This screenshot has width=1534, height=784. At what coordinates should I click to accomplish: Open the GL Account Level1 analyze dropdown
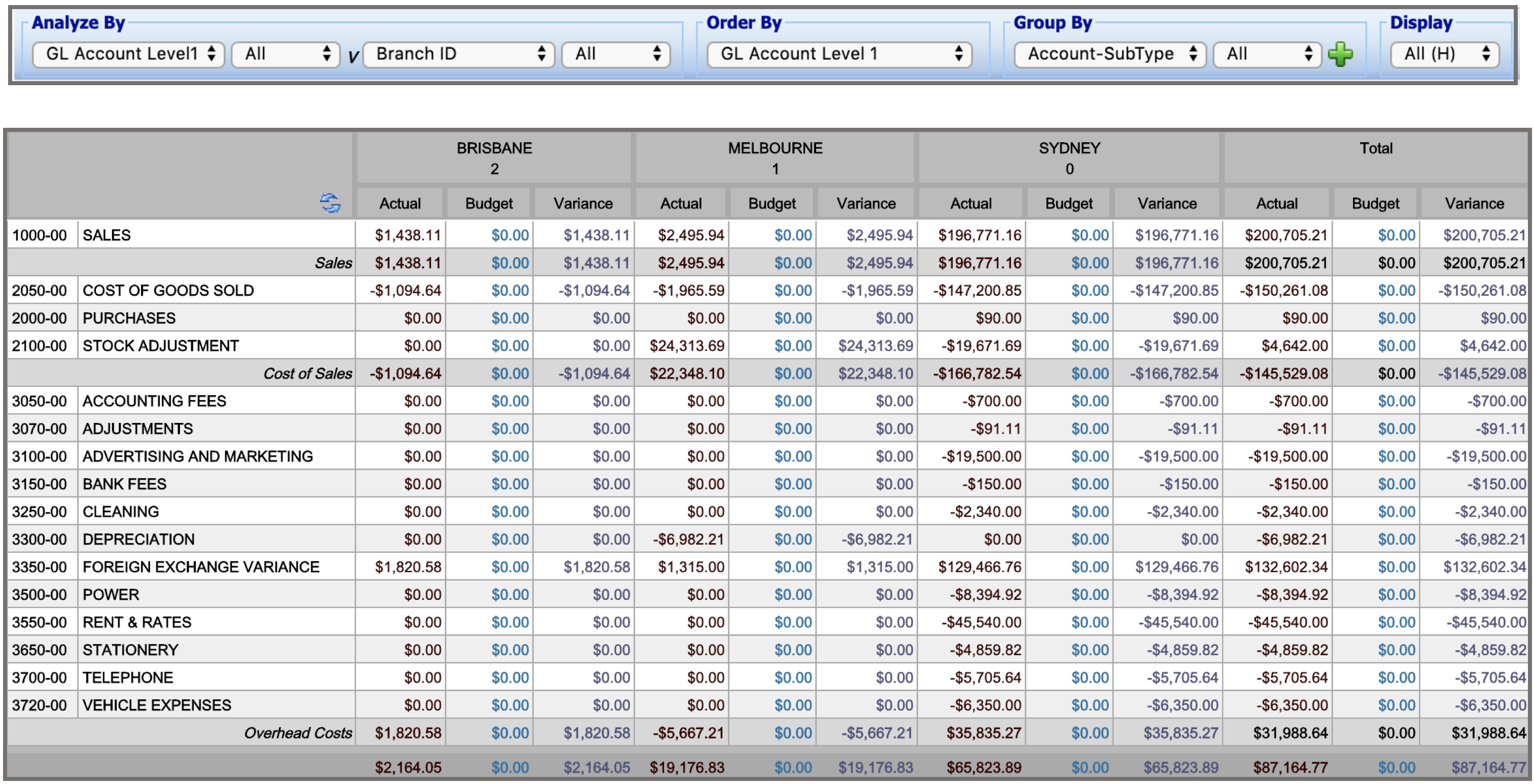tap(128, 54)
